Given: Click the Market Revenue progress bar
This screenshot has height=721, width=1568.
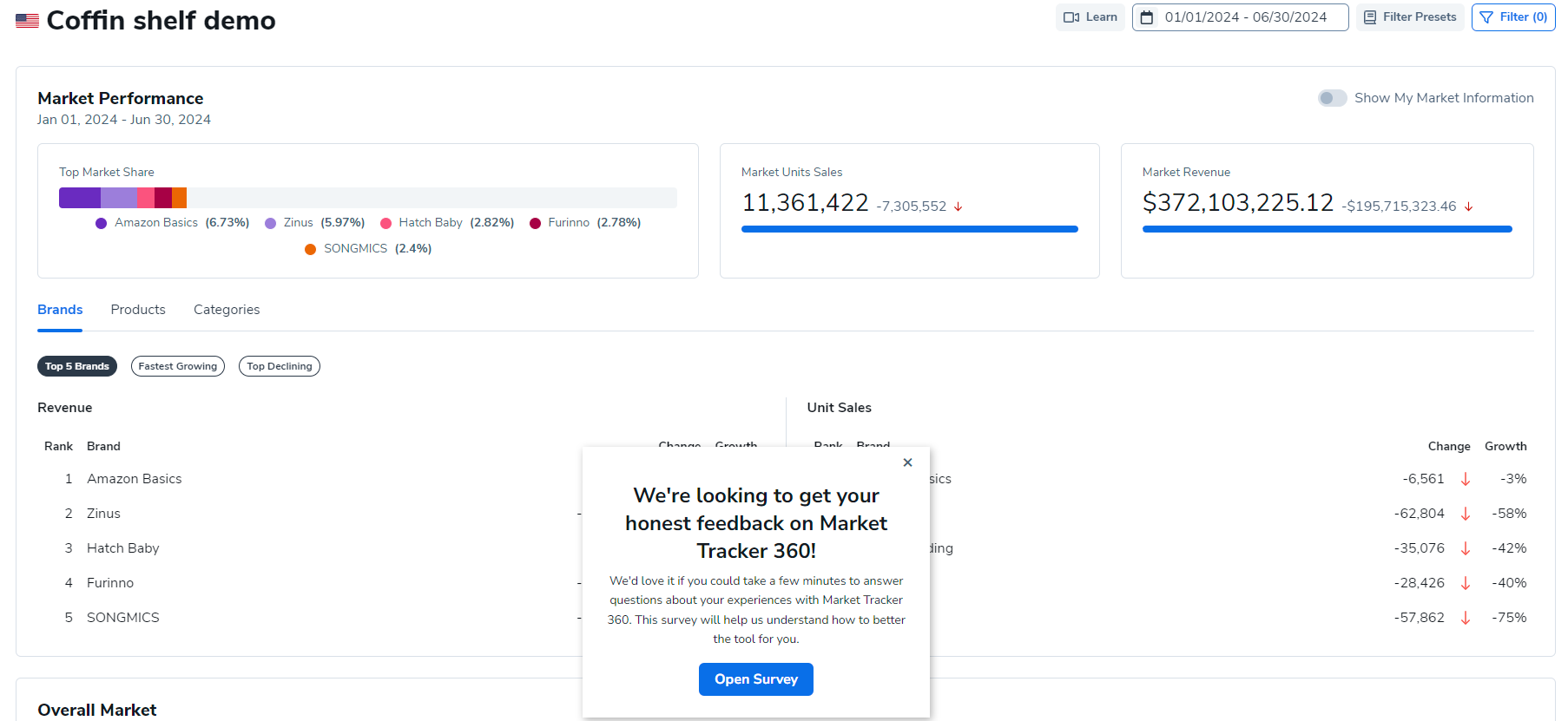Looking at the screenshot, I should (x=1328, y=229).
